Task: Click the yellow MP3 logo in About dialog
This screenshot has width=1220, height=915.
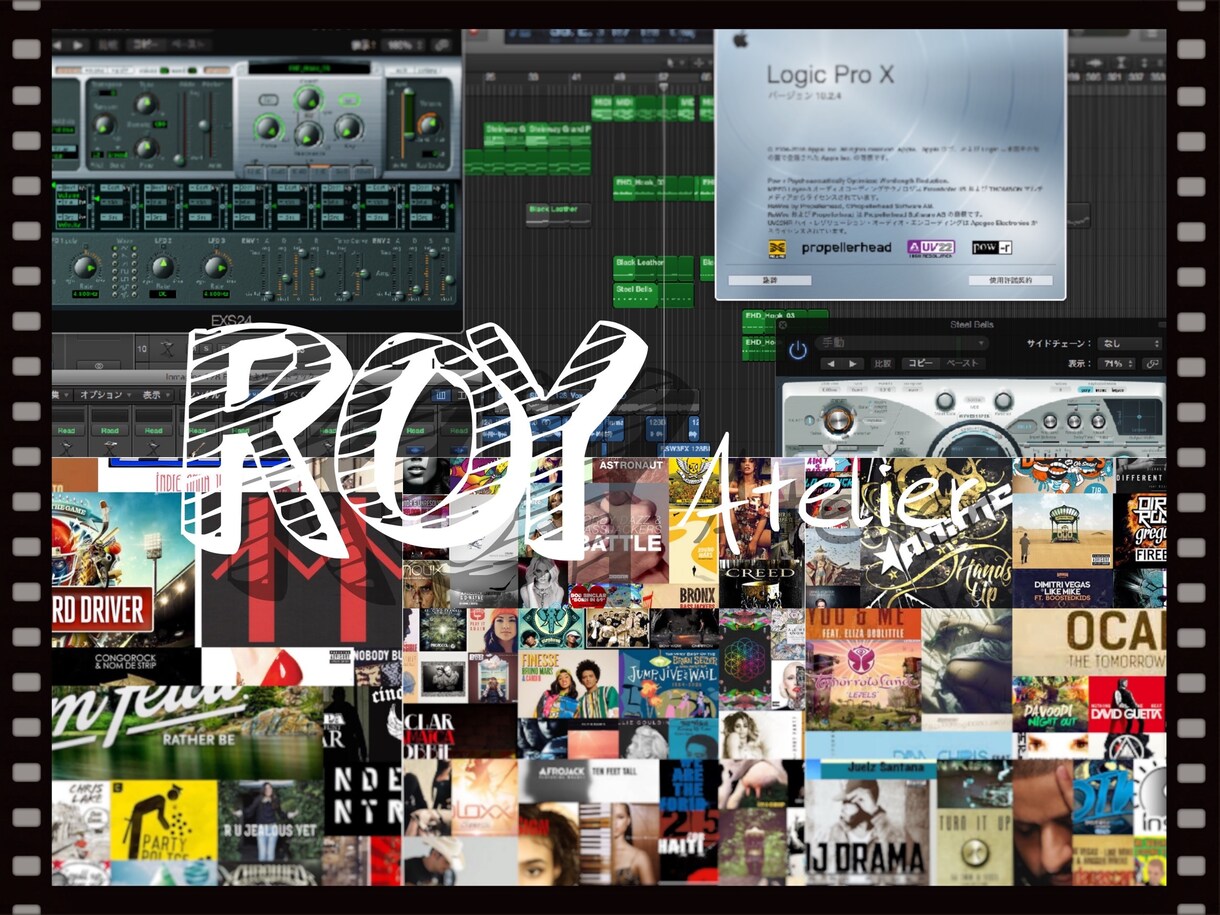Action: (778, 248)
